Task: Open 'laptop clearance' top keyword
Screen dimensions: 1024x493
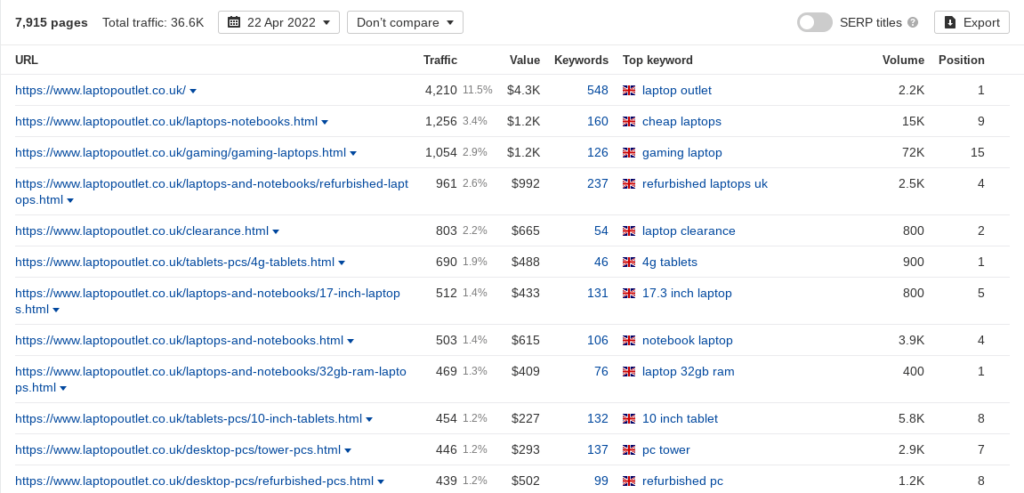Action: tap(688, 231)
